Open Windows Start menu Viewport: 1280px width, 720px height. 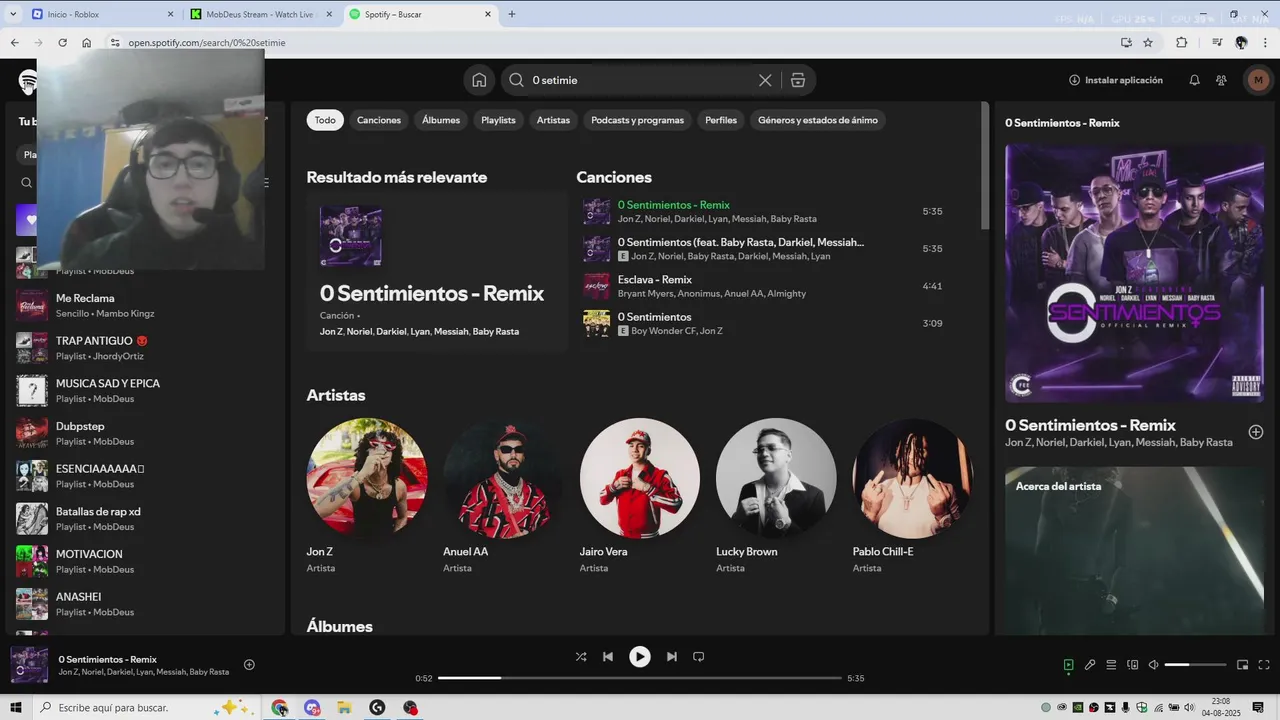point(15,708)
